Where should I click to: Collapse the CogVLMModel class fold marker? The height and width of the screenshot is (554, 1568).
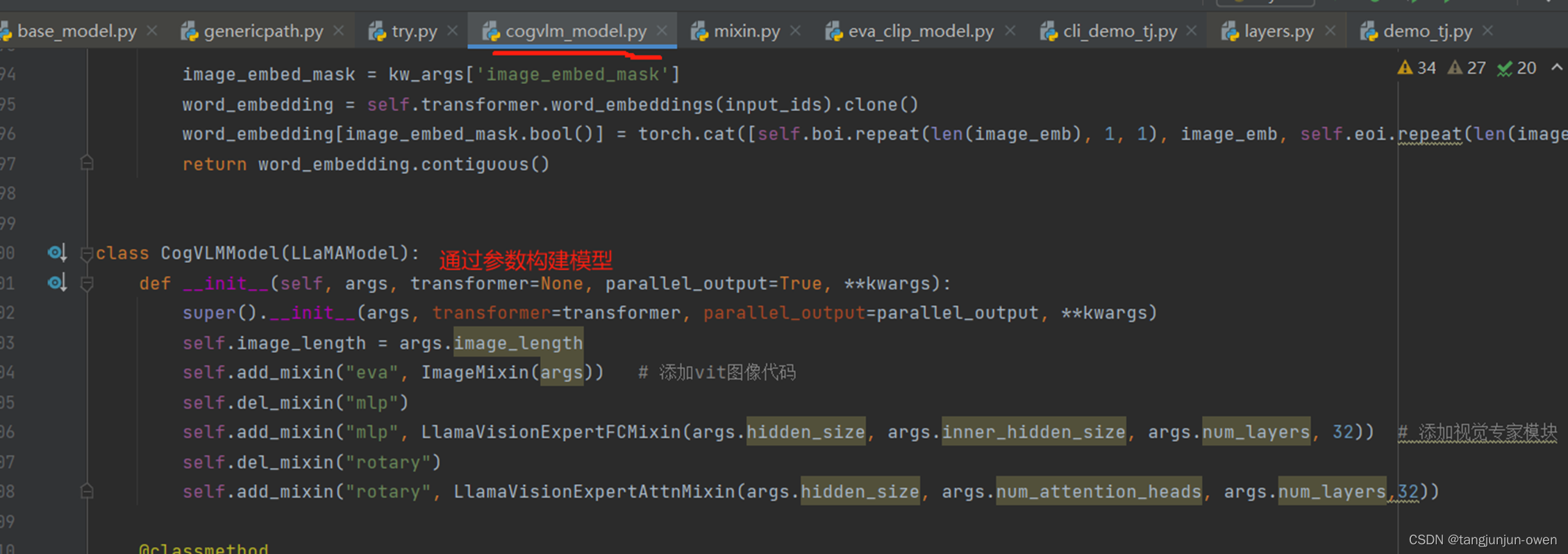tap(87, 254)
